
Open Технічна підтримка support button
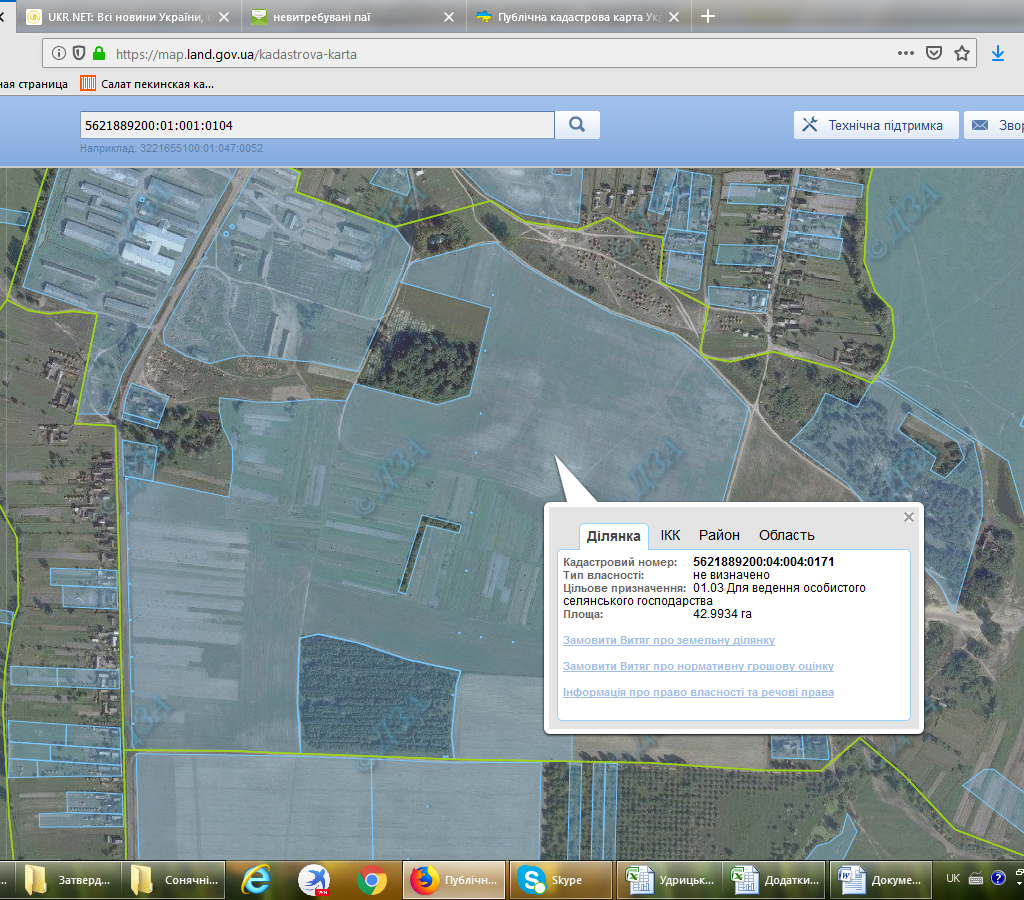click(x=876, y=125)
